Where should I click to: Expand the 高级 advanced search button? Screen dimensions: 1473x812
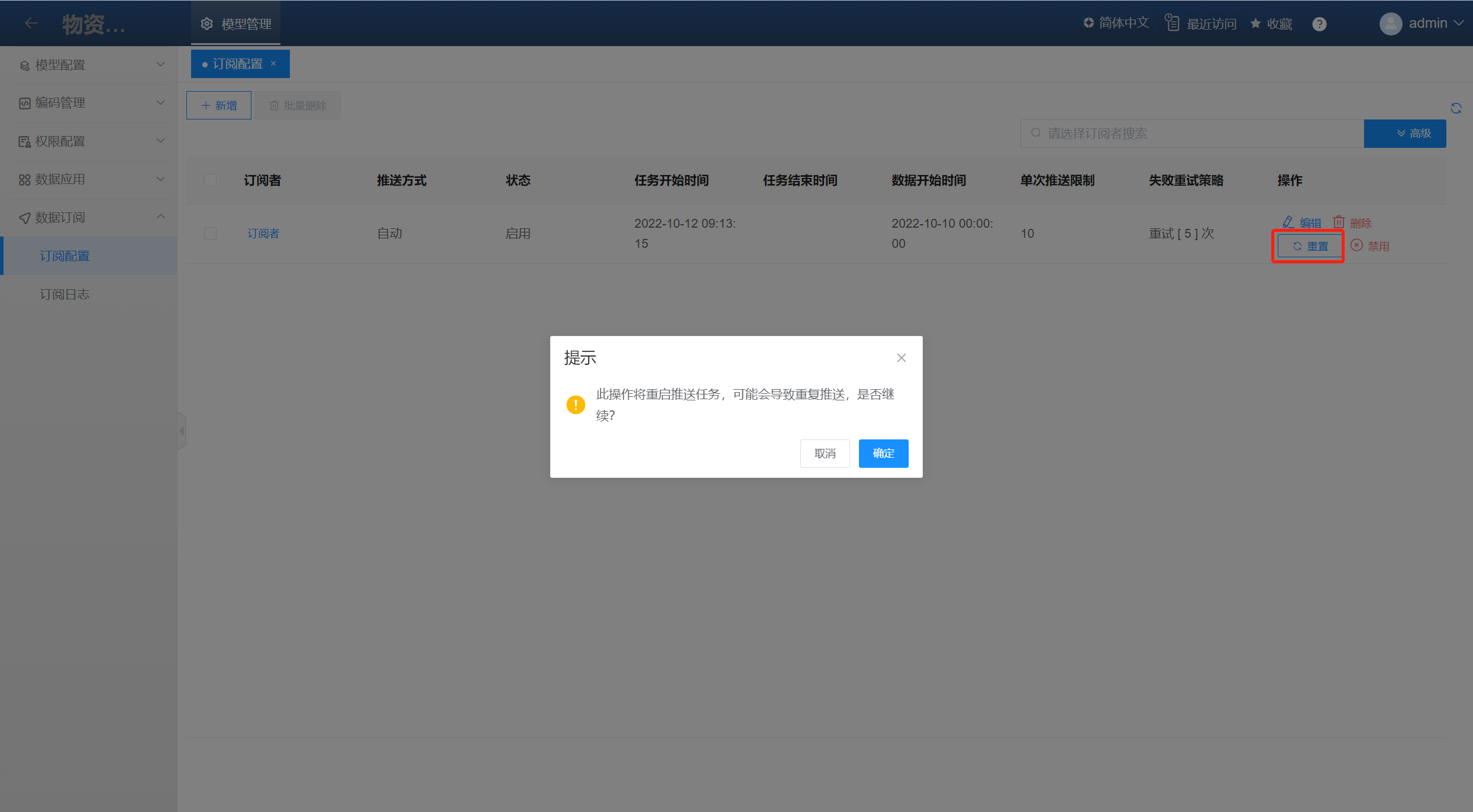click(1405, 134)
